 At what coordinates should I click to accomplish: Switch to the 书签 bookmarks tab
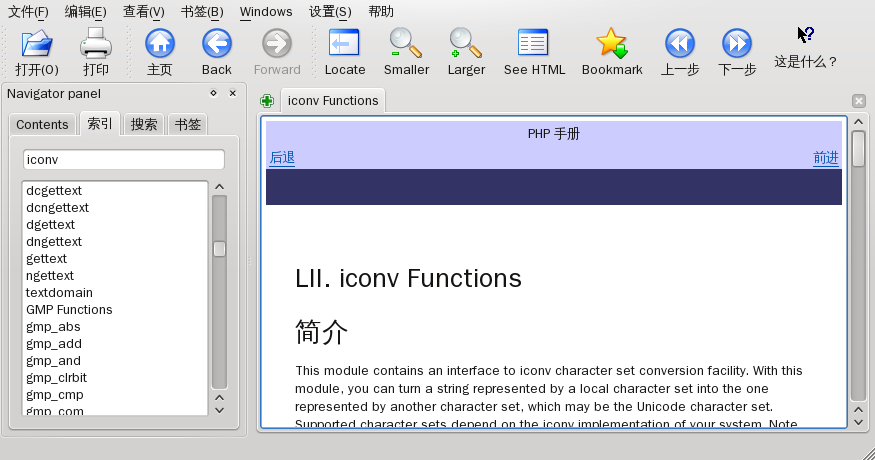(x=187, y=124)
